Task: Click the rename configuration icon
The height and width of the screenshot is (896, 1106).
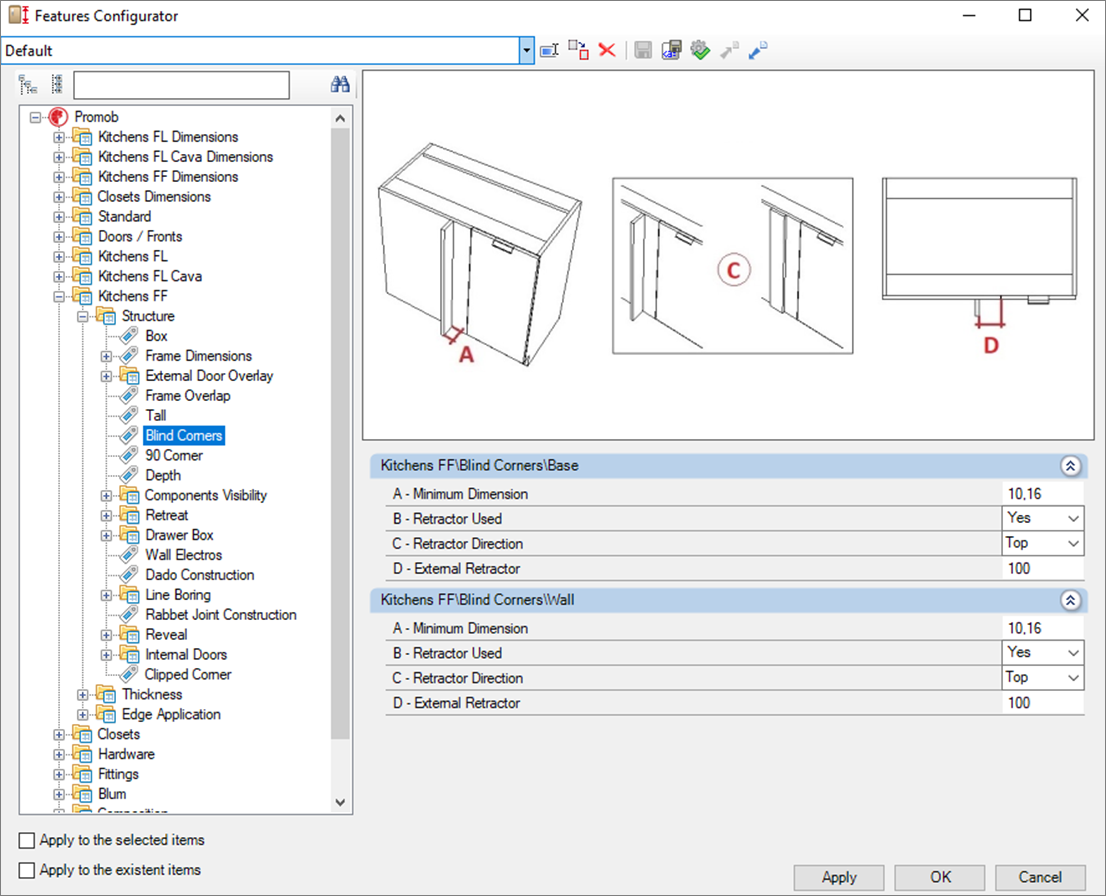Action: [549, 50]
